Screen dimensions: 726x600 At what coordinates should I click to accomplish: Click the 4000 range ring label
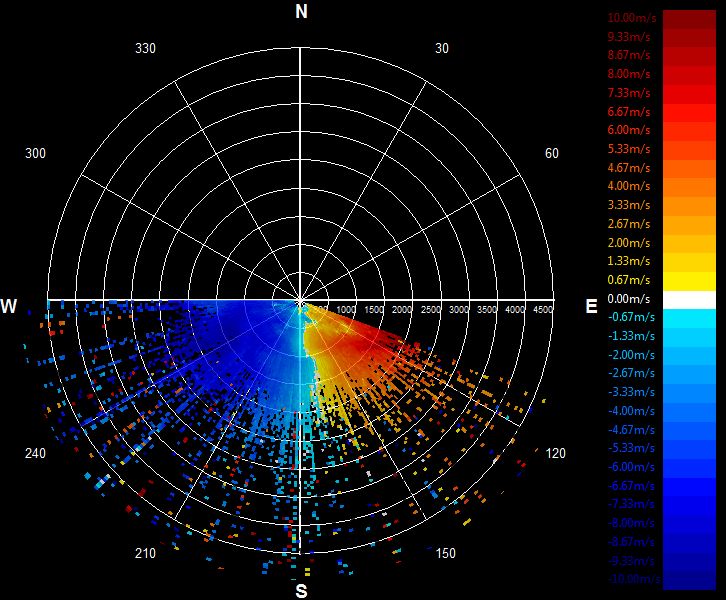(515, 310)
